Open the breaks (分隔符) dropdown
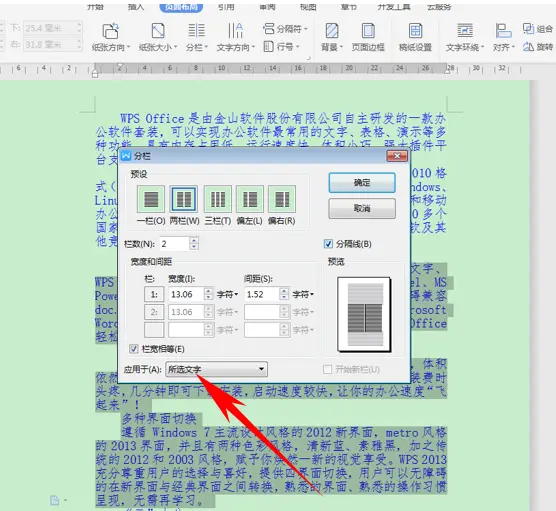Viewport: 556px width, 511px height. [285, 29]
